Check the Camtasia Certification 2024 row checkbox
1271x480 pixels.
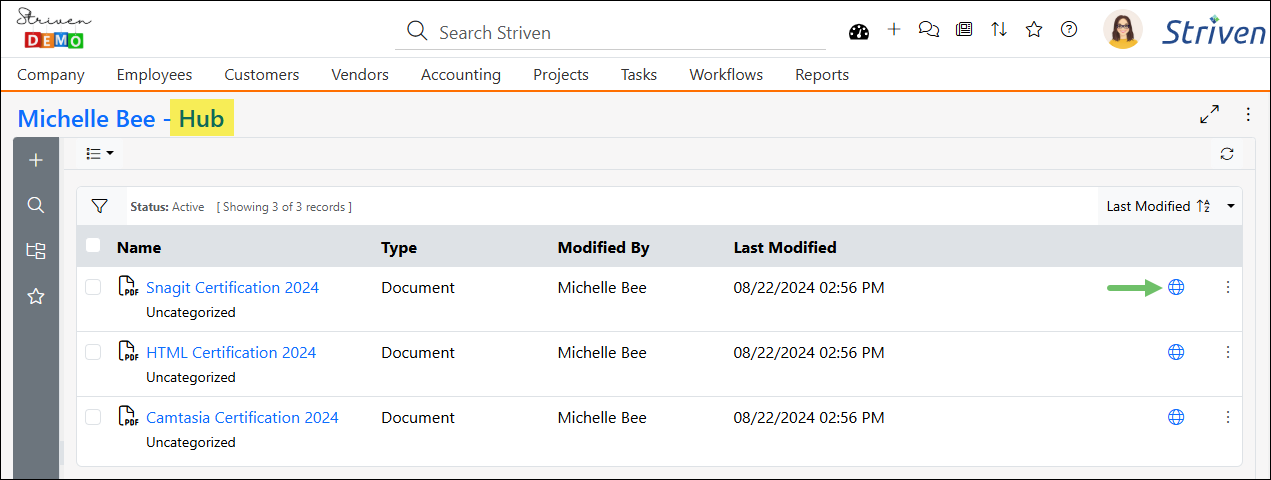(x=93, y=417)
